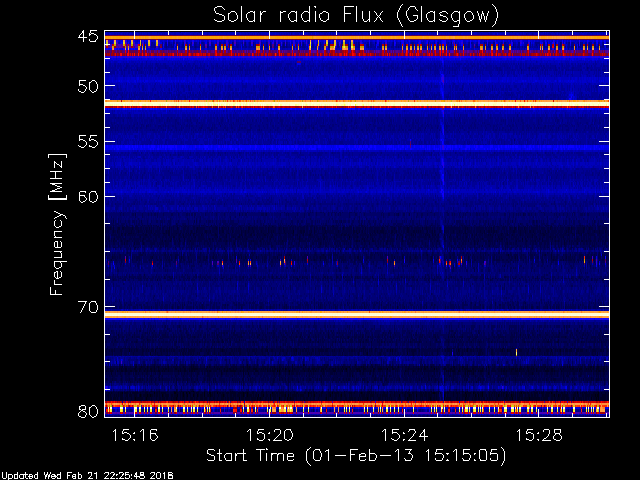Click the 55 frequency tick label
The width and height of the screenshot is (640, 480).
[x=88, y=142]
